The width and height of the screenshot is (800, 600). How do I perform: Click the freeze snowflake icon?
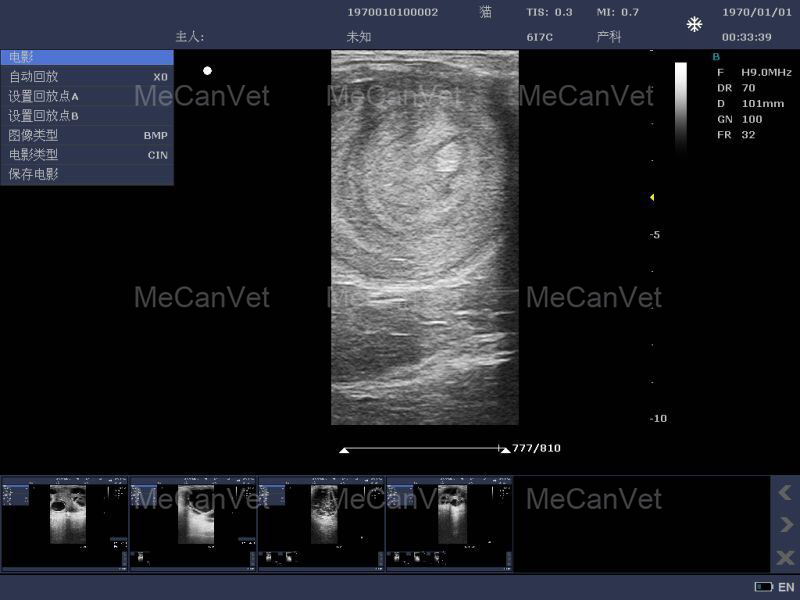click(694, 24)
